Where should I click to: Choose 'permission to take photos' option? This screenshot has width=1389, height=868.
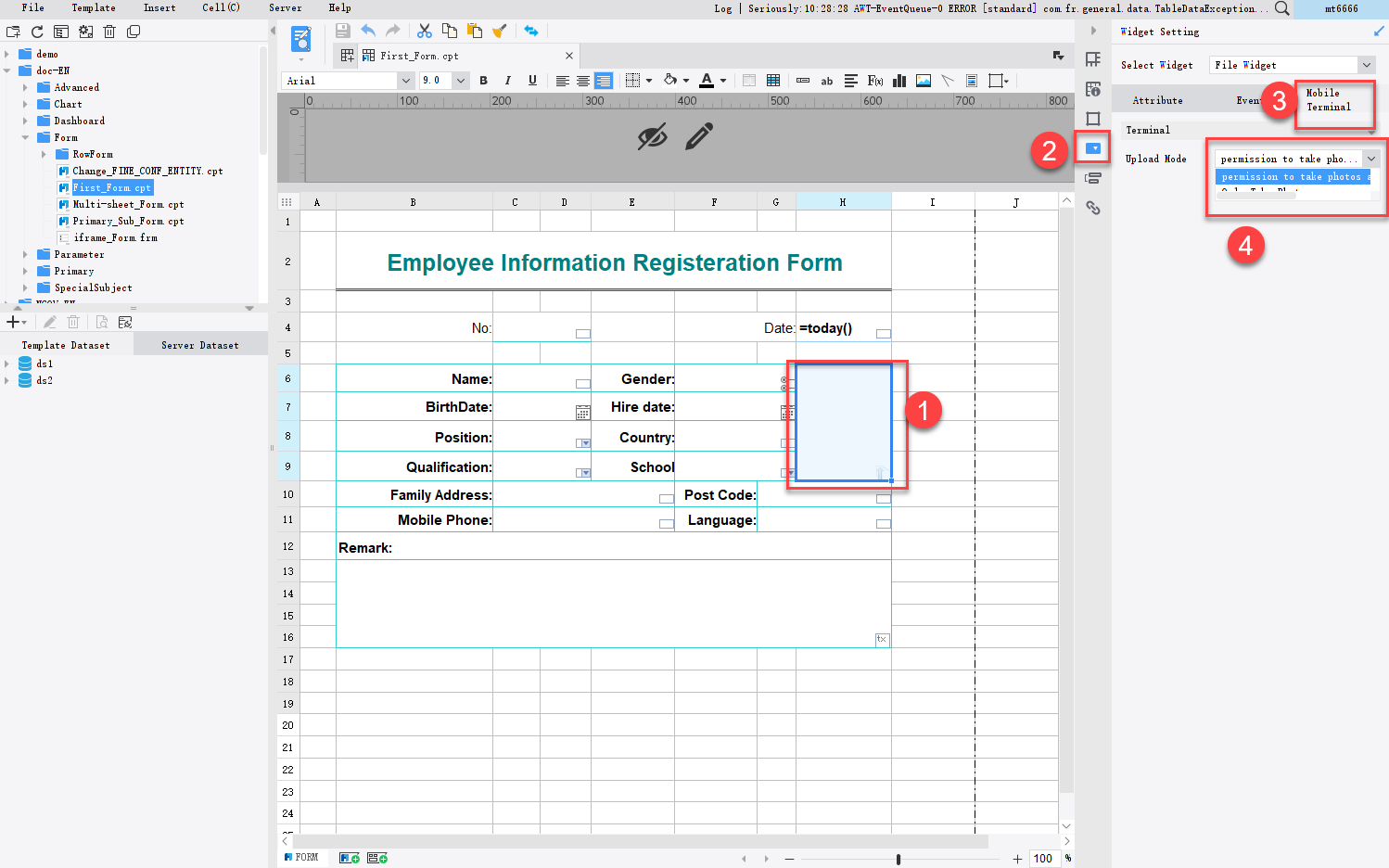[1293, 176]
